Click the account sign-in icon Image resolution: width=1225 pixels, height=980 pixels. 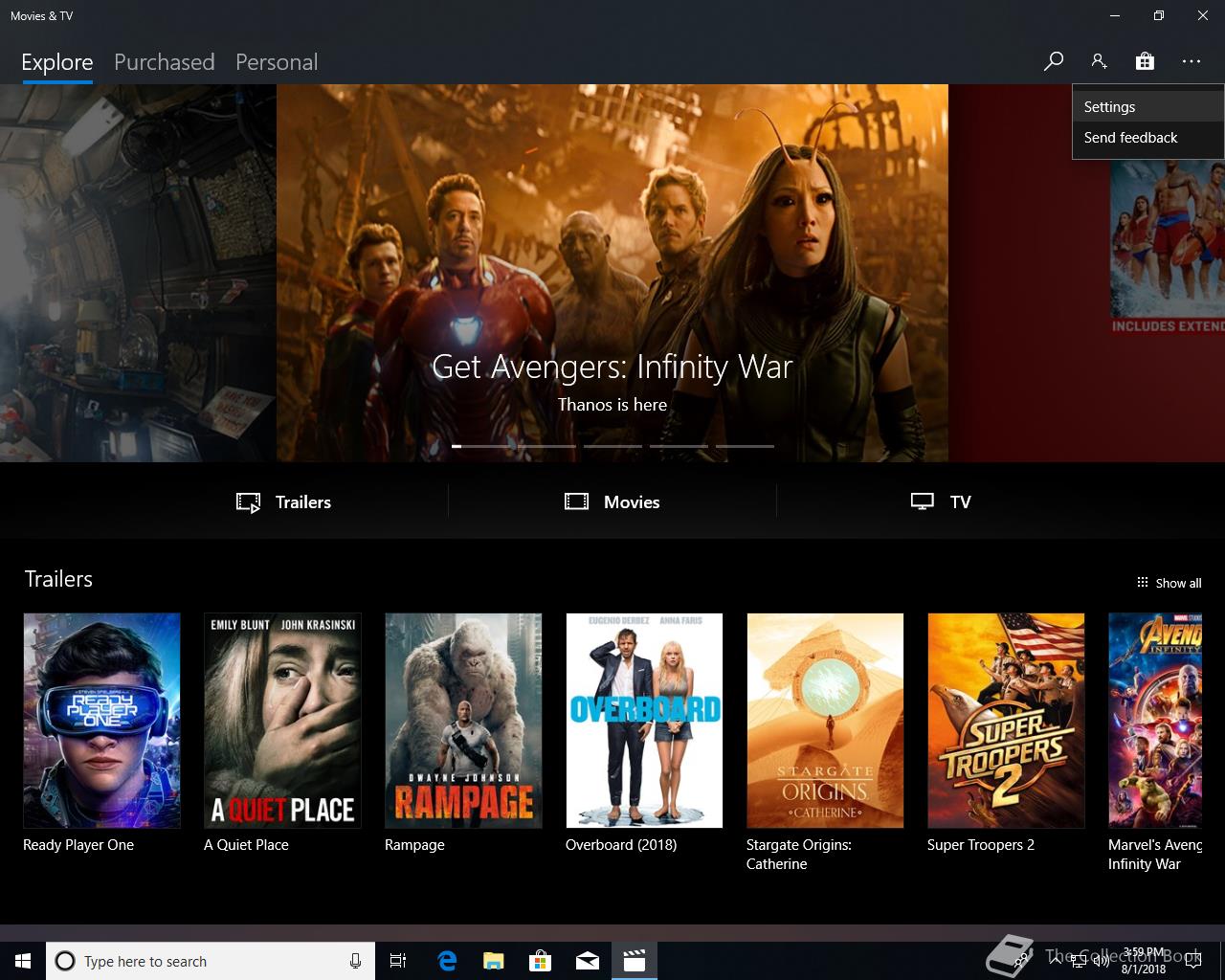pos(1099,61)
